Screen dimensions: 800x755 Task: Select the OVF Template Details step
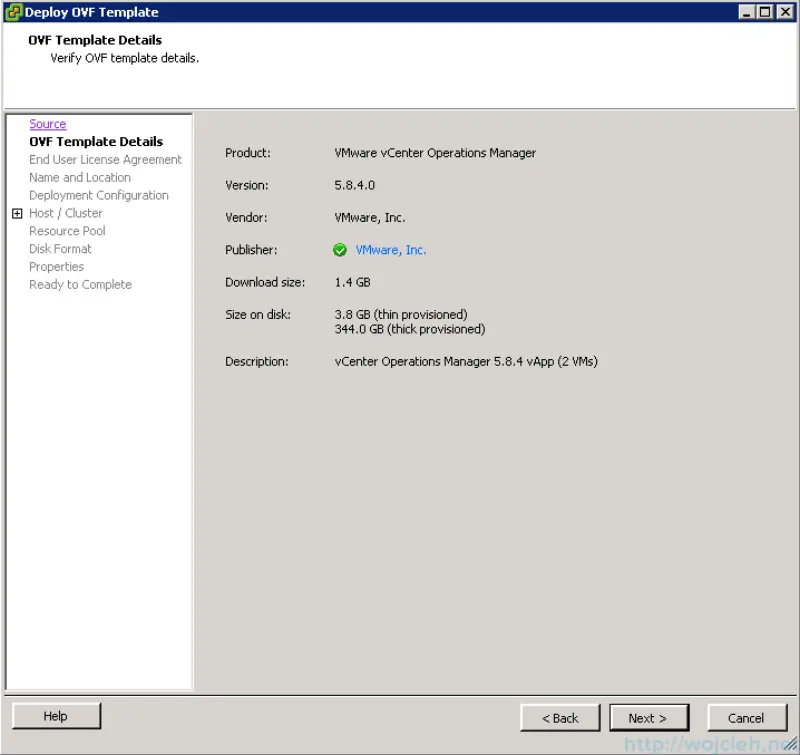(95, 141)
